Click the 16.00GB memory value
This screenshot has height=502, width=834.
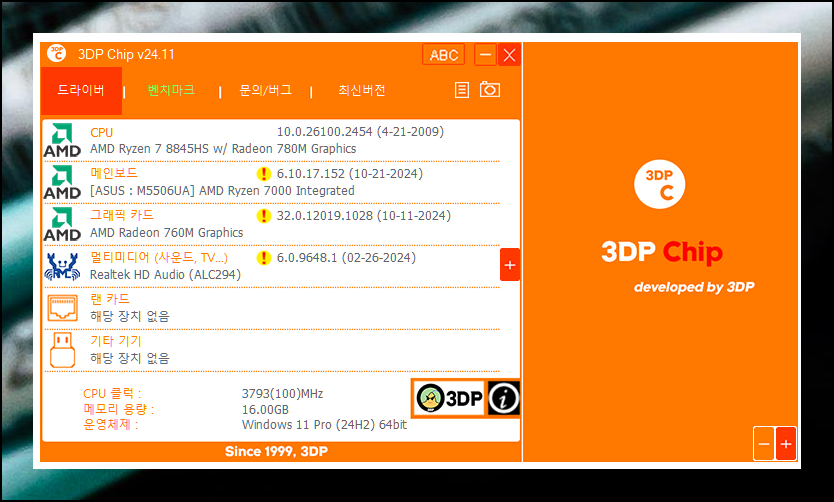(x=265, y=409)
